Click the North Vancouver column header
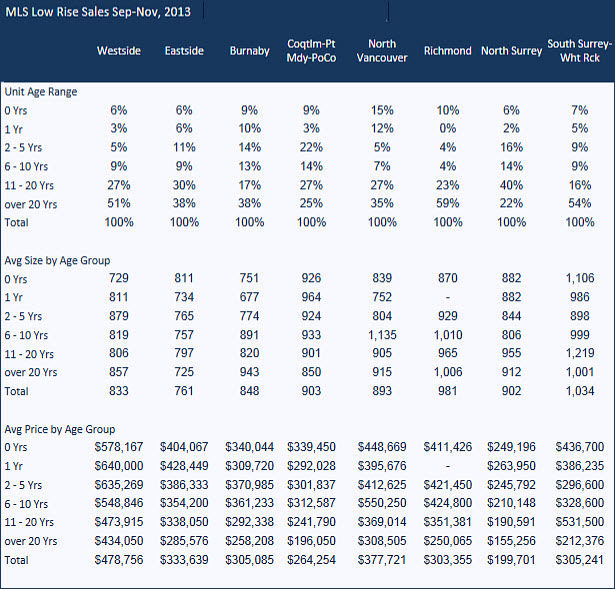The image size is (615, 589). point(382,51)
